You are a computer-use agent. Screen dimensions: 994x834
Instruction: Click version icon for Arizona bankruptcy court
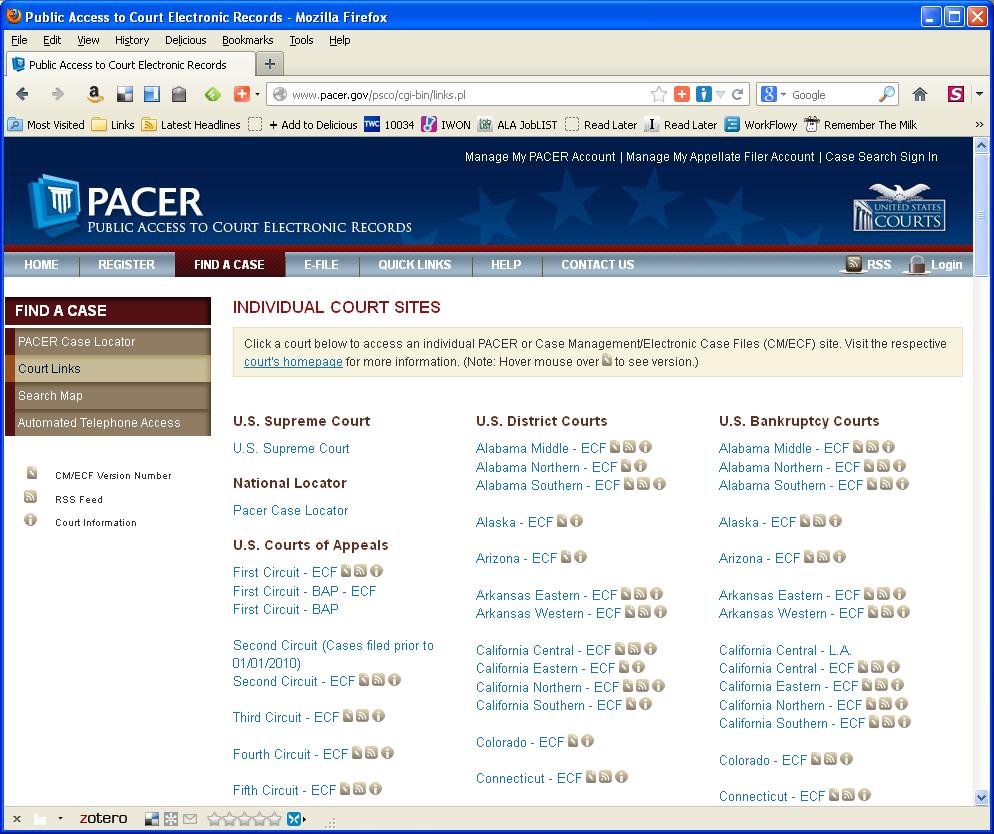coord(809,557)
